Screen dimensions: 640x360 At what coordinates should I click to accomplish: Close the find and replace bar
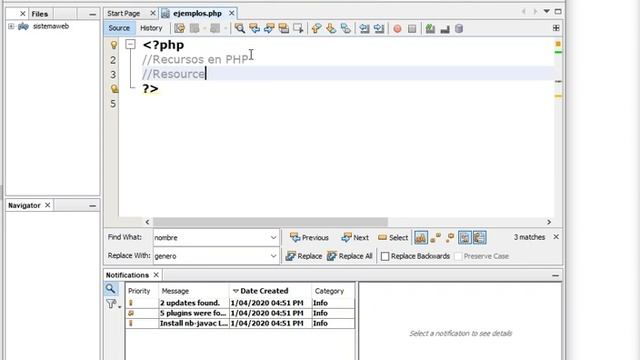(x=556, y=237)
